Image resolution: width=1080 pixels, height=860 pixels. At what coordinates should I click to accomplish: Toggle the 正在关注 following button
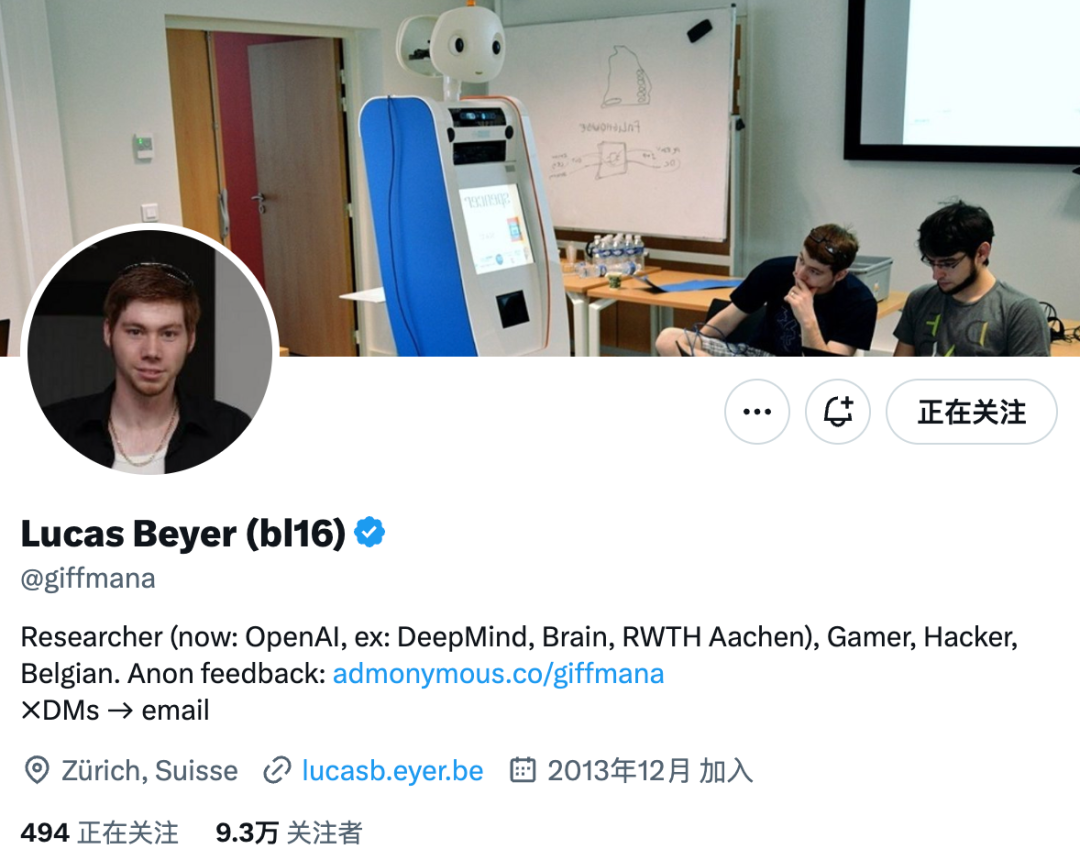point(971,412)
